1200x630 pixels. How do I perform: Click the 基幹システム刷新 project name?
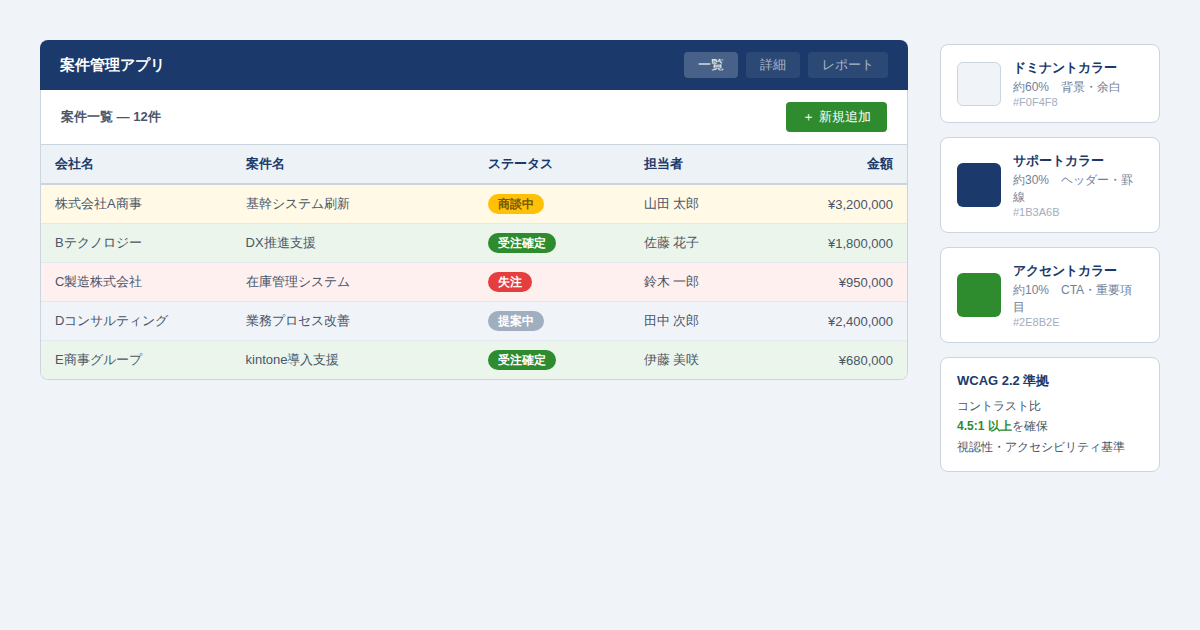(x=298, y=204)
